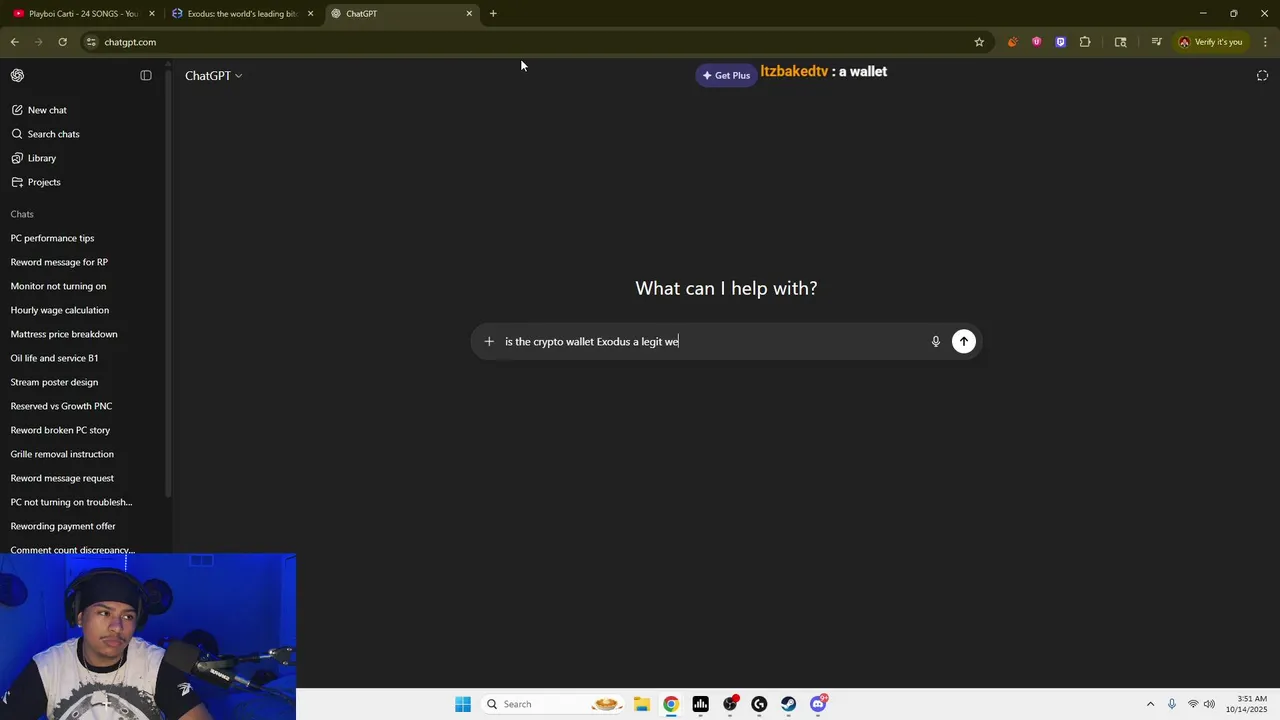This screenshot has height=720, width=1280.
Task: Click the site info icon in address bar
Action: (x=91, y=42)
